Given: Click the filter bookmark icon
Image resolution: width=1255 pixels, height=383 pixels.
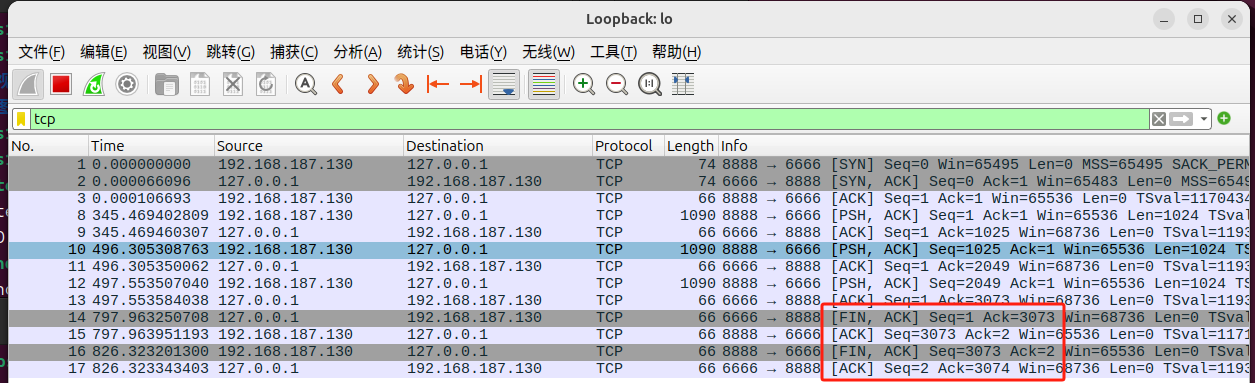Looking at the screenshot, I should tap(21, 119).
